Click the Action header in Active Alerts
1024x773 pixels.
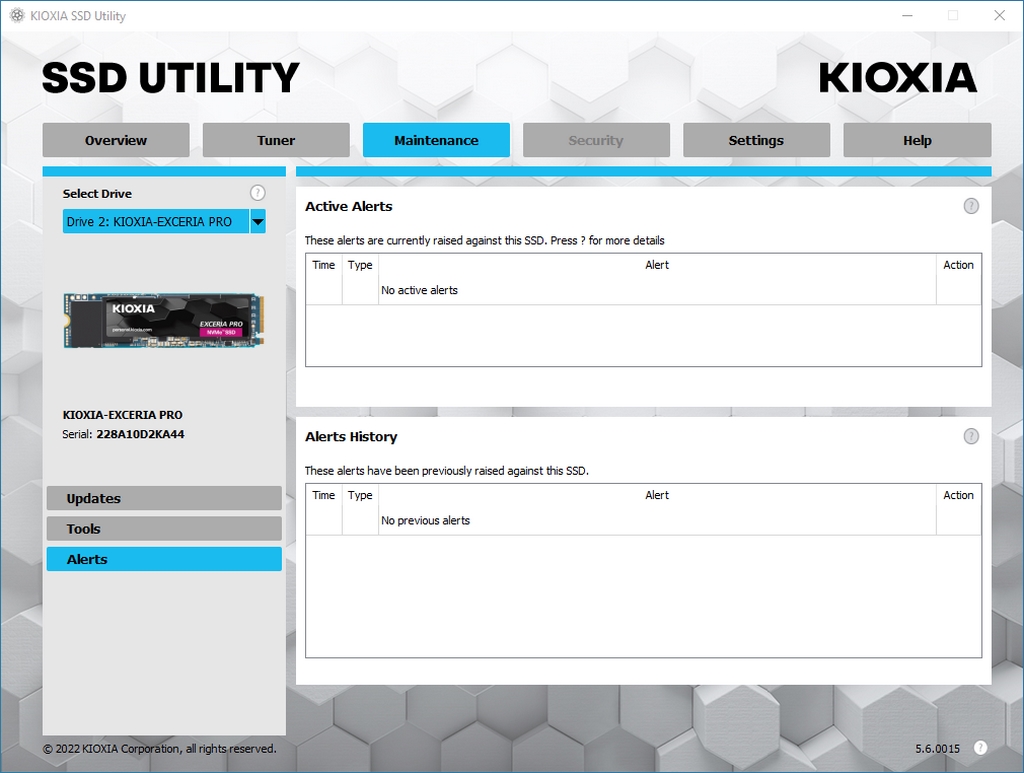click(x=958, y=265)
